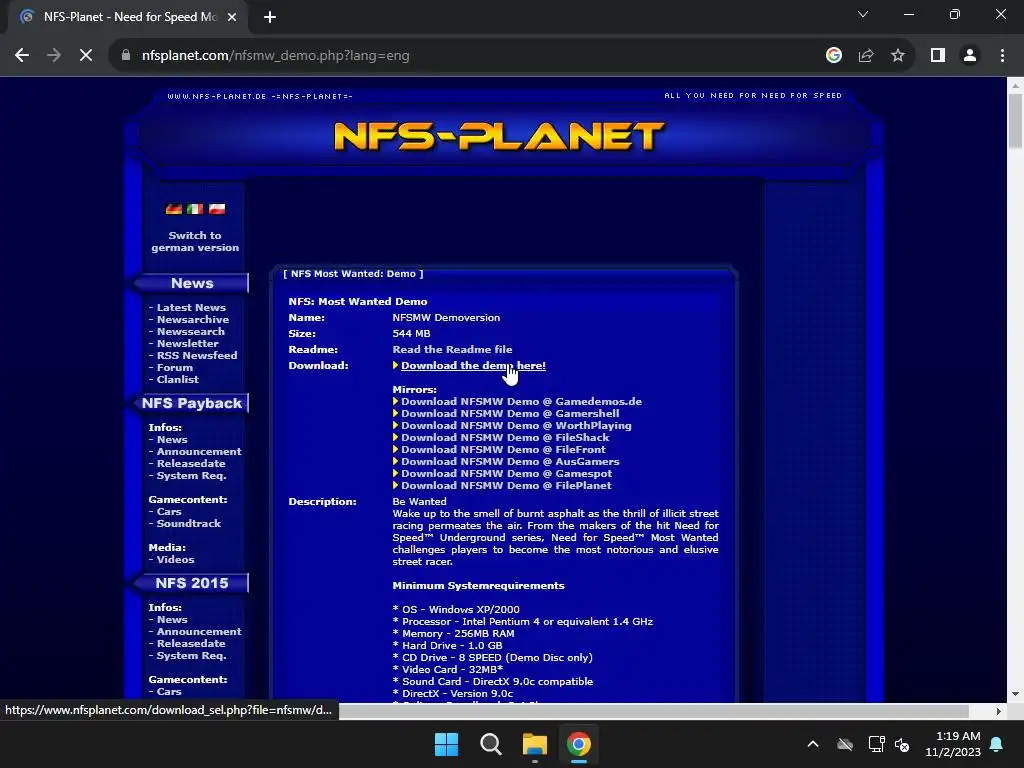Download demo from Gamedemos.de mirror
The width and height of the screenshot is (1024, 768).
click(521, 402)
